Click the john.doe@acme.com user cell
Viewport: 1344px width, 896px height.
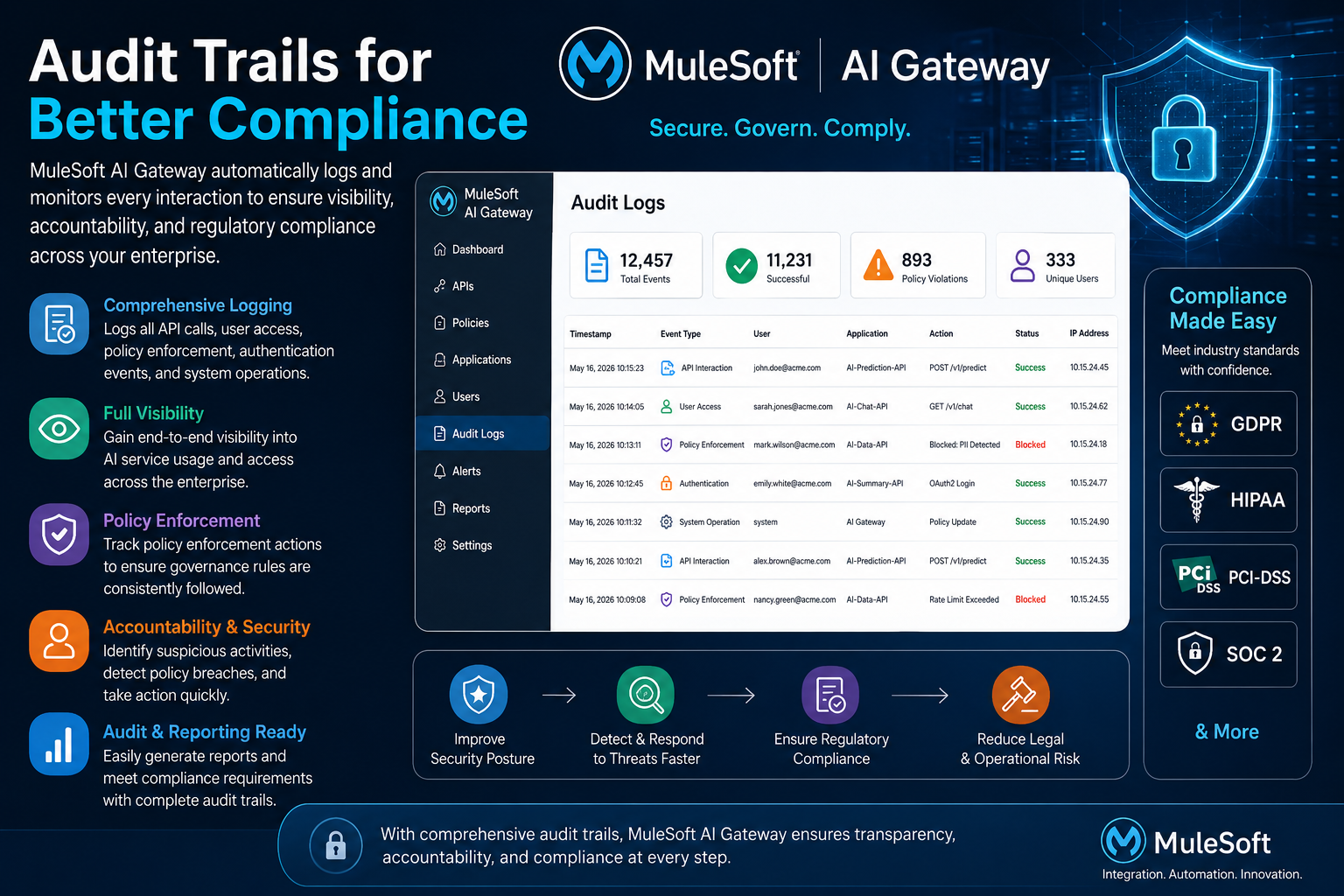787,368
